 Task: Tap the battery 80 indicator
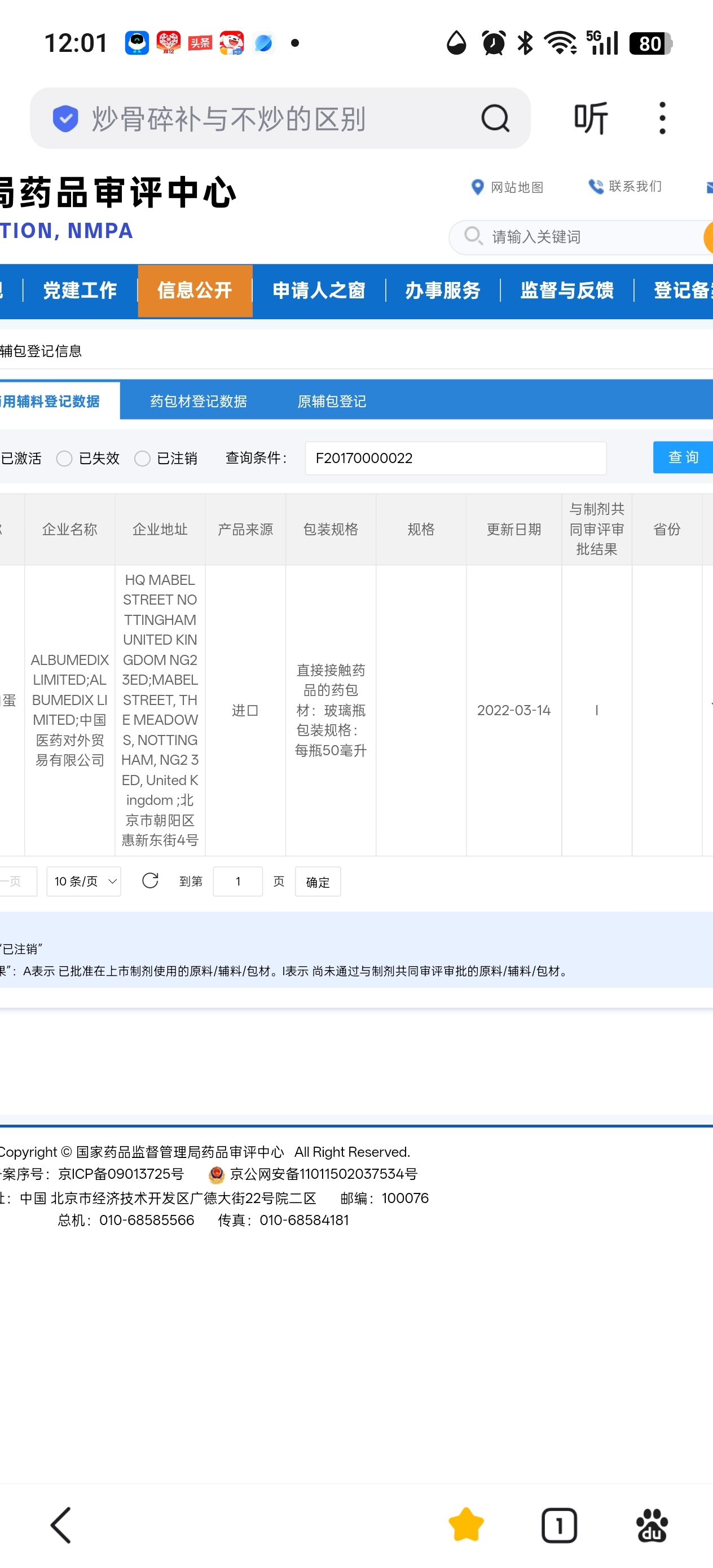[650, 43]
